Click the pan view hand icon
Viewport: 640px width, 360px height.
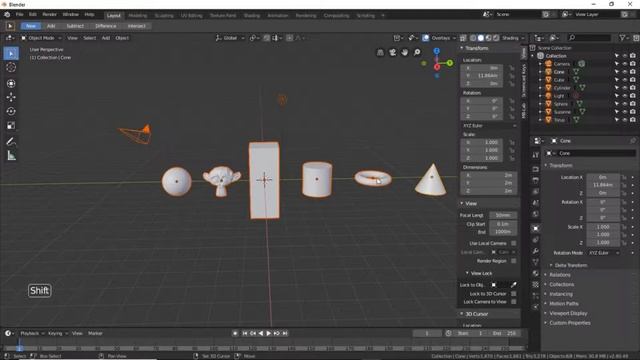pyautogui.click(x=404, y=52)
